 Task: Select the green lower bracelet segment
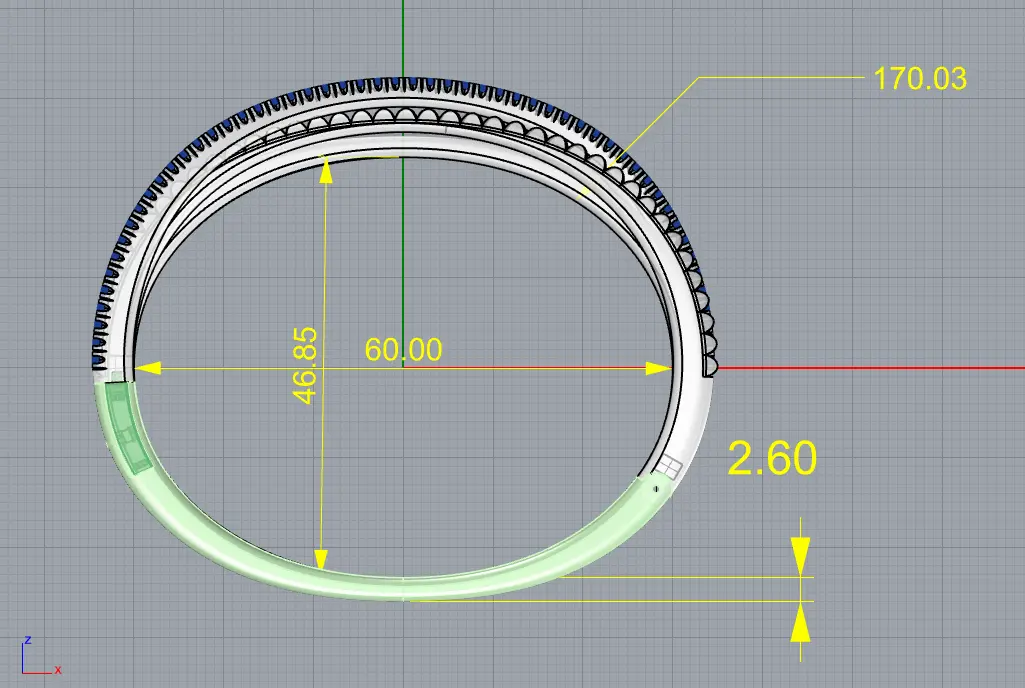click(x=400, y=587)
